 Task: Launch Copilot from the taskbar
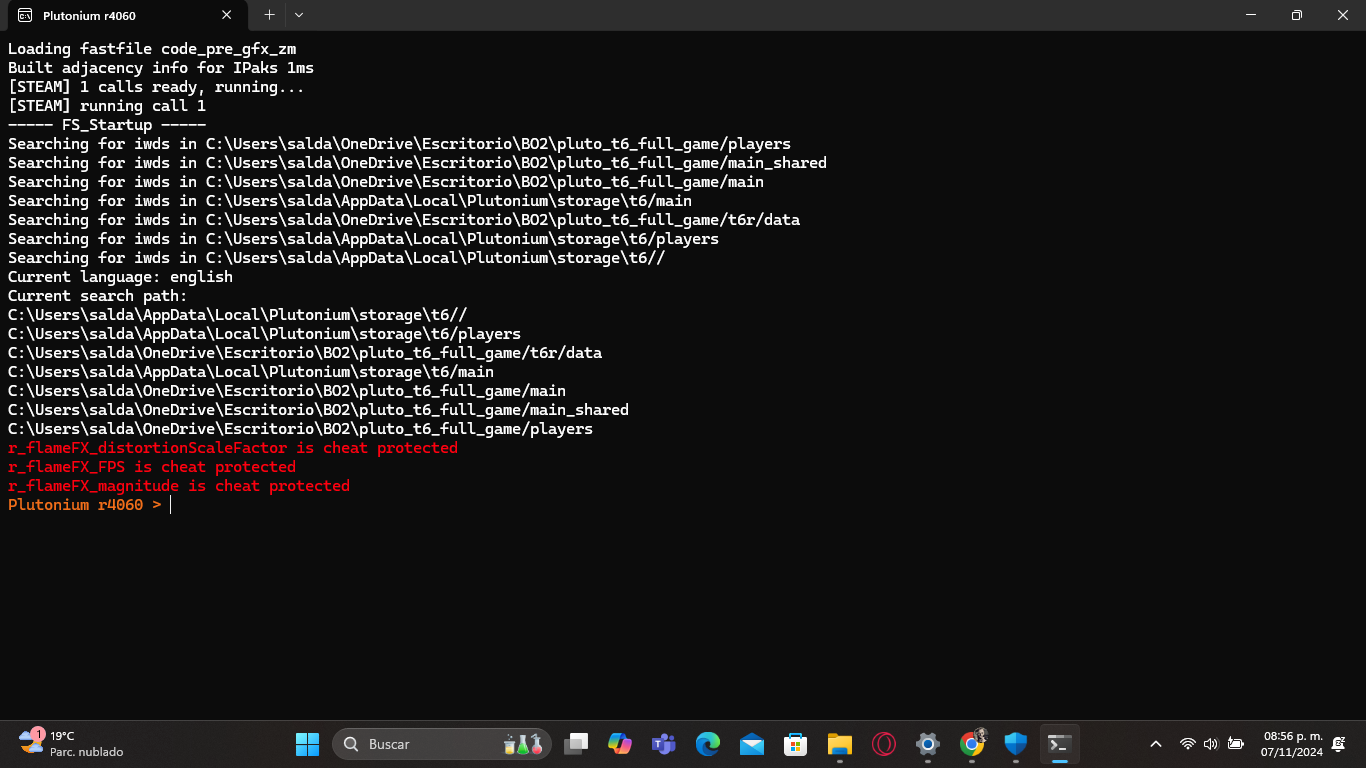pos(620,744)
